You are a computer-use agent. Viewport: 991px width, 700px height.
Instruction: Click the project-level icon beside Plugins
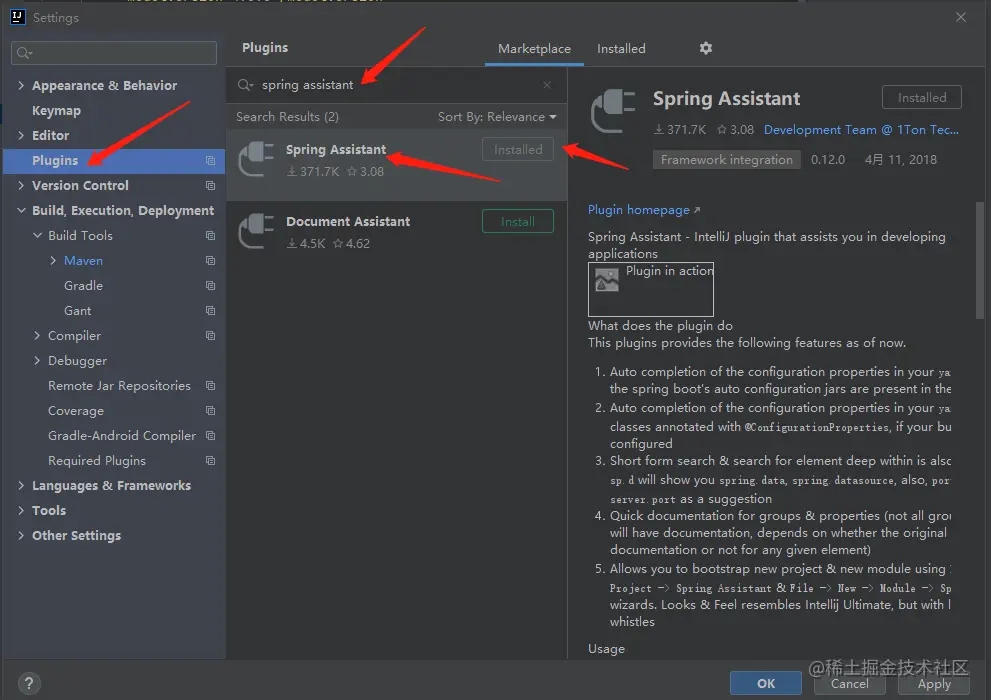210,160
